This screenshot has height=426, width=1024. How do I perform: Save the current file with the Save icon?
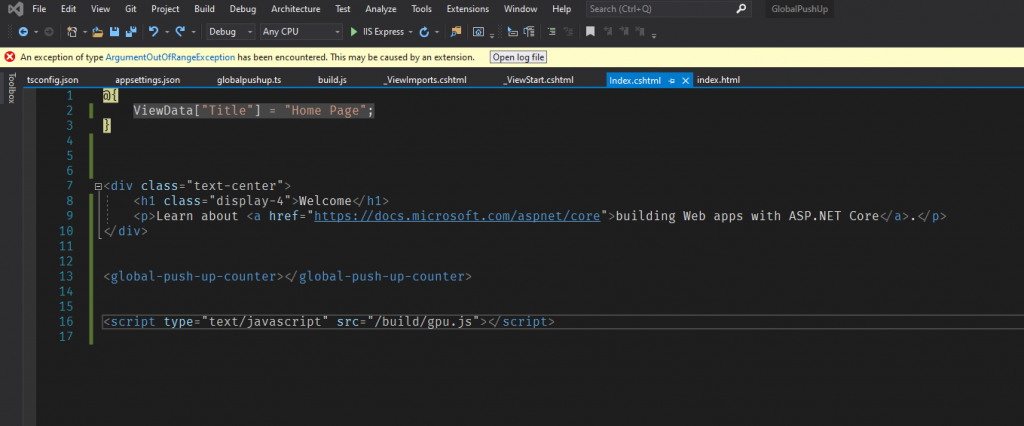[114, 31]
